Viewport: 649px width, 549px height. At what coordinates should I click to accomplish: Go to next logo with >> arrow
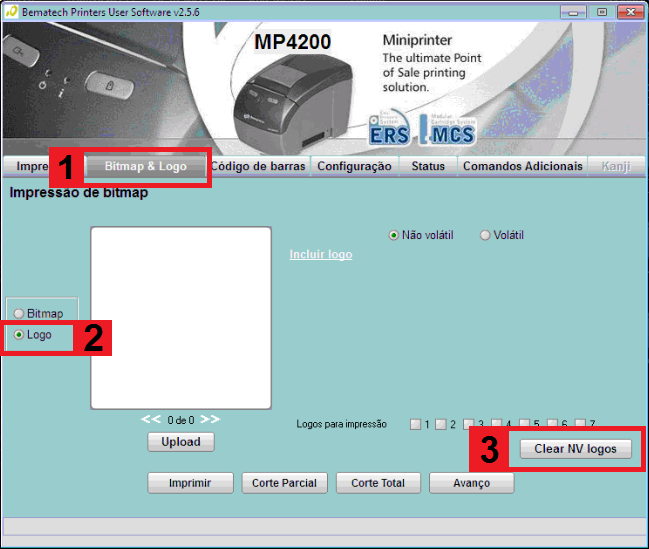pos(210,419)
